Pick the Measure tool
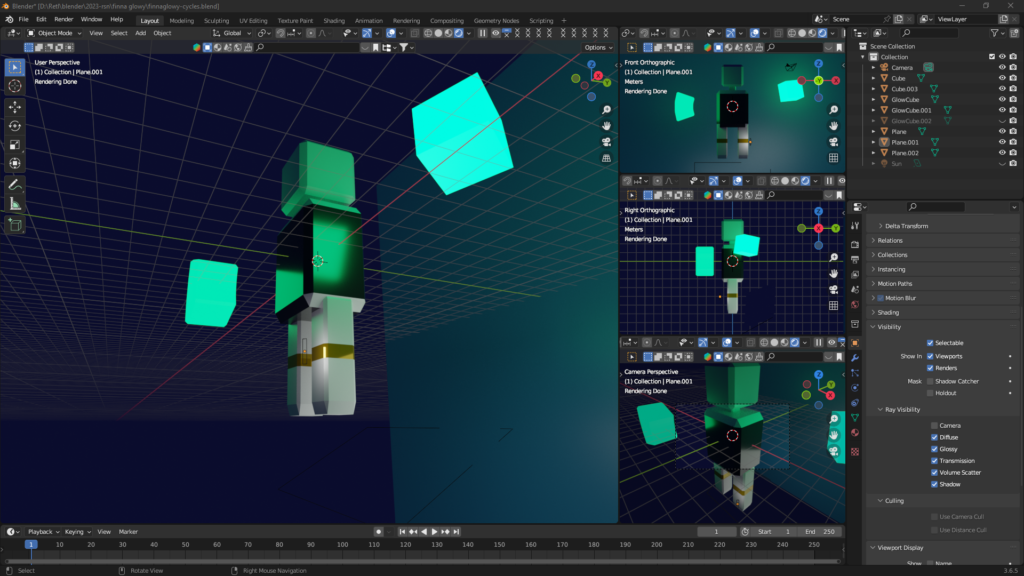Screen dimensions: 1024x576 (x=15, y=203)
